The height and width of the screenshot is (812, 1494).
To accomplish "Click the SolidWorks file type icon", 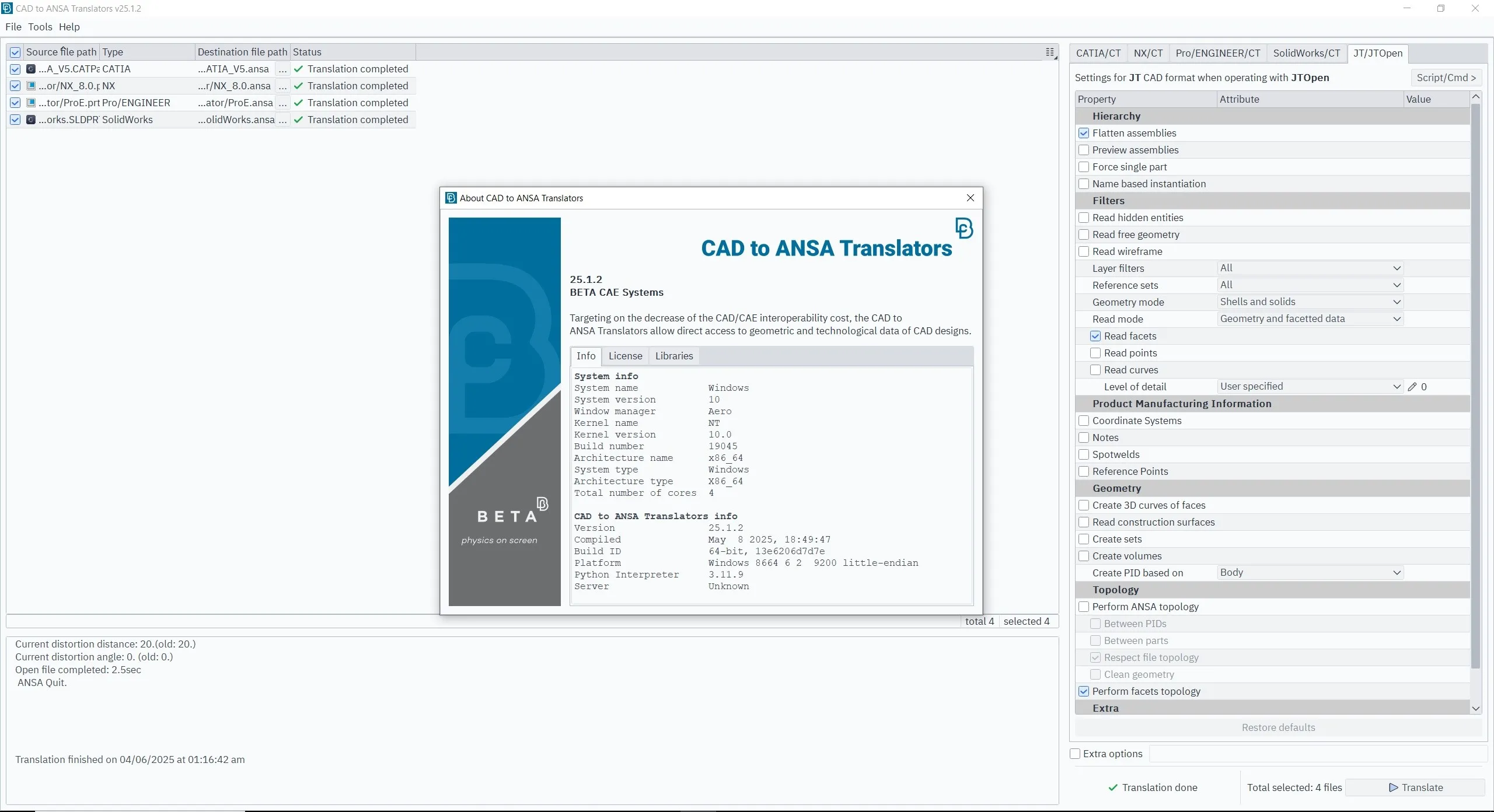I will point(31,120).
